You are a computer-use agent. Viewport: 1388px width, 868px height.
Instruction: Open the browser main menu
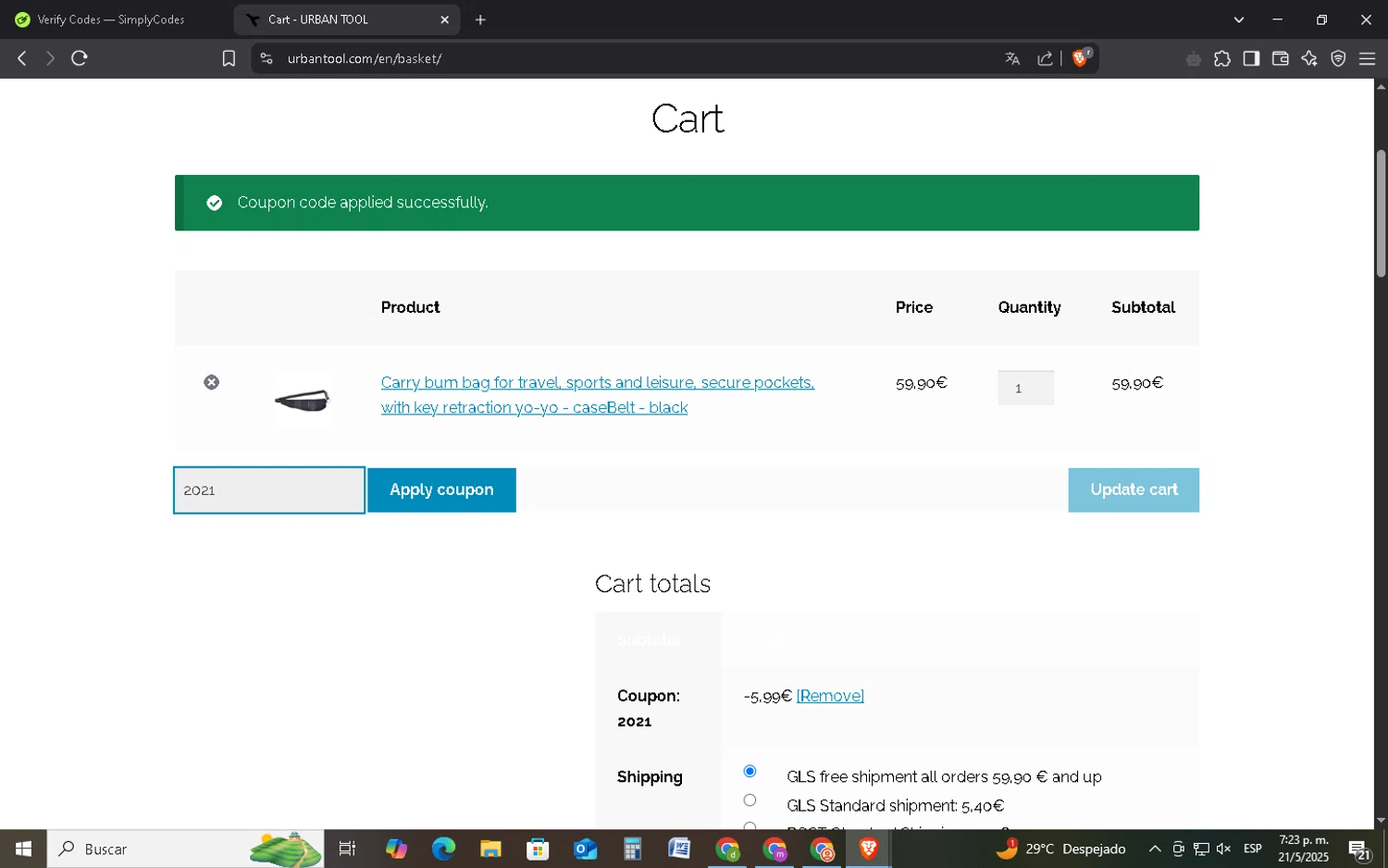1367,58
